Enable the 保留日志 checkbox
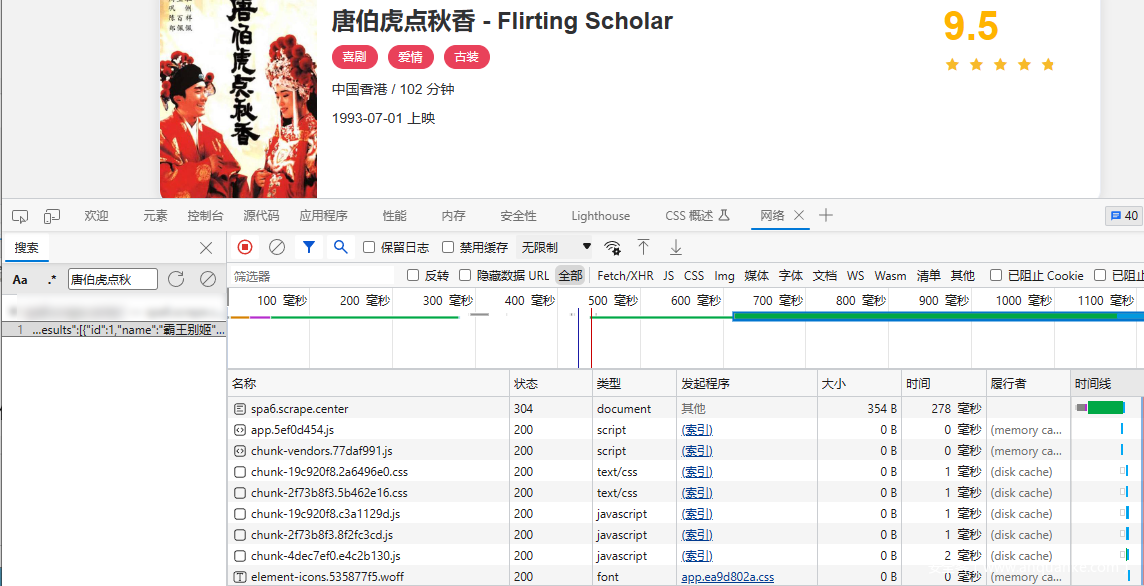Image resolution: width=1144 pixels, height=586 pixels. 369,247
